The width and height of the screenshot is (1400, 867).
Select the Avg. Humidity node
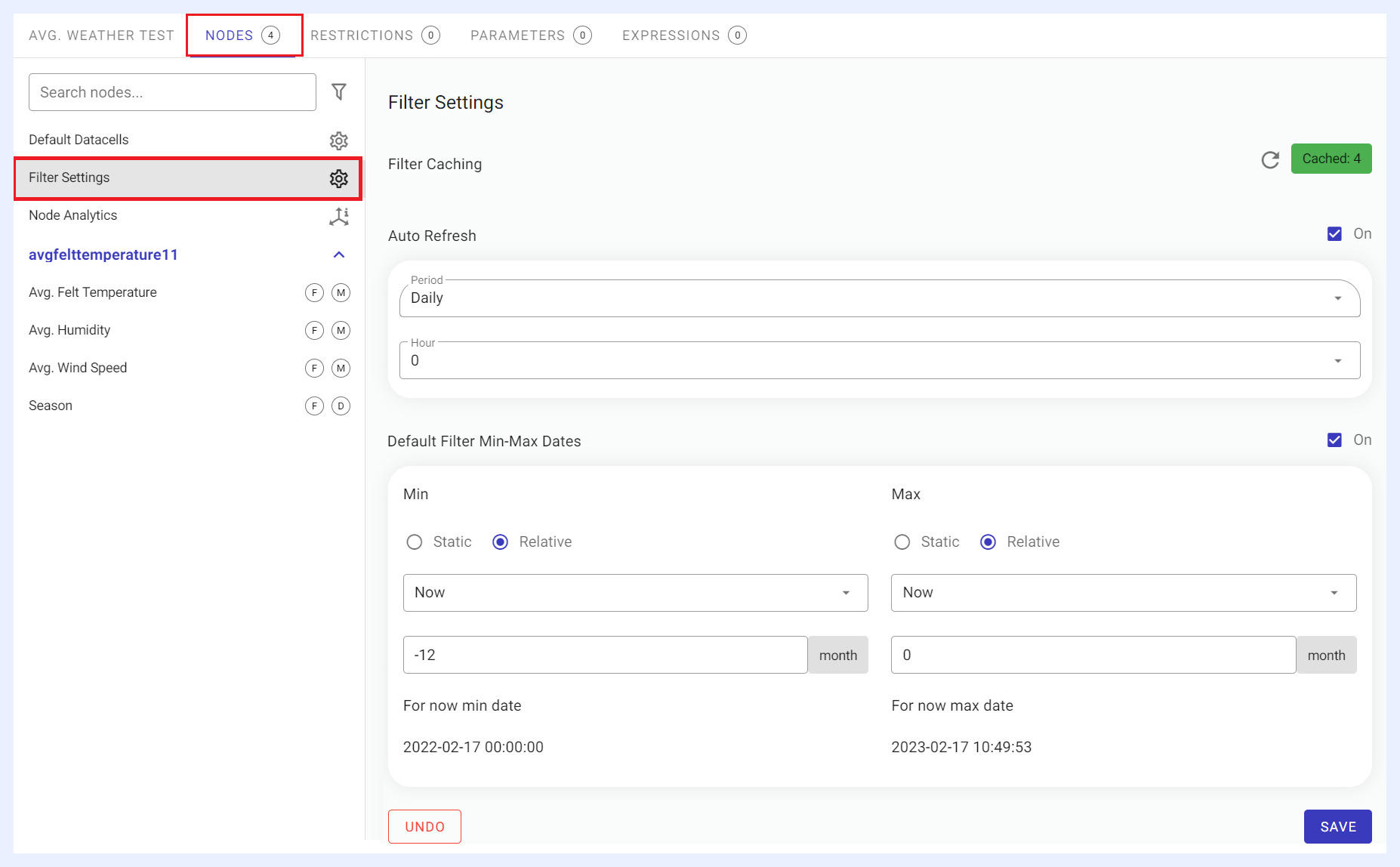[187, 330]
